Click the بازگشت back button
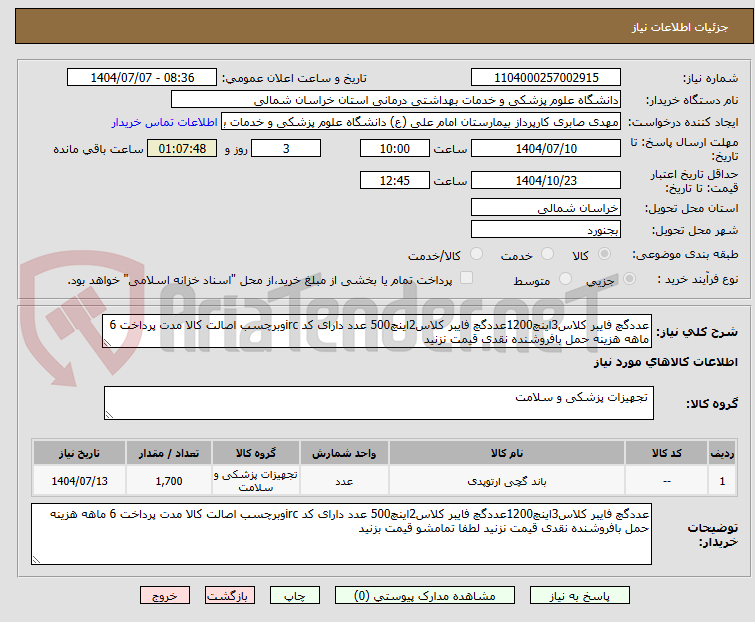755x622 pixels. [230, 596]
